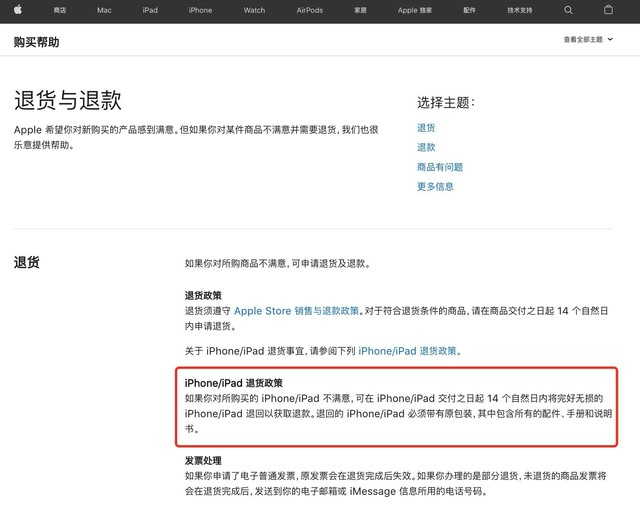Image resolution: width=640 pixels, height=512 pixels.
Task: Open the AirPods nav item
Action: click(x=310, y=10)
